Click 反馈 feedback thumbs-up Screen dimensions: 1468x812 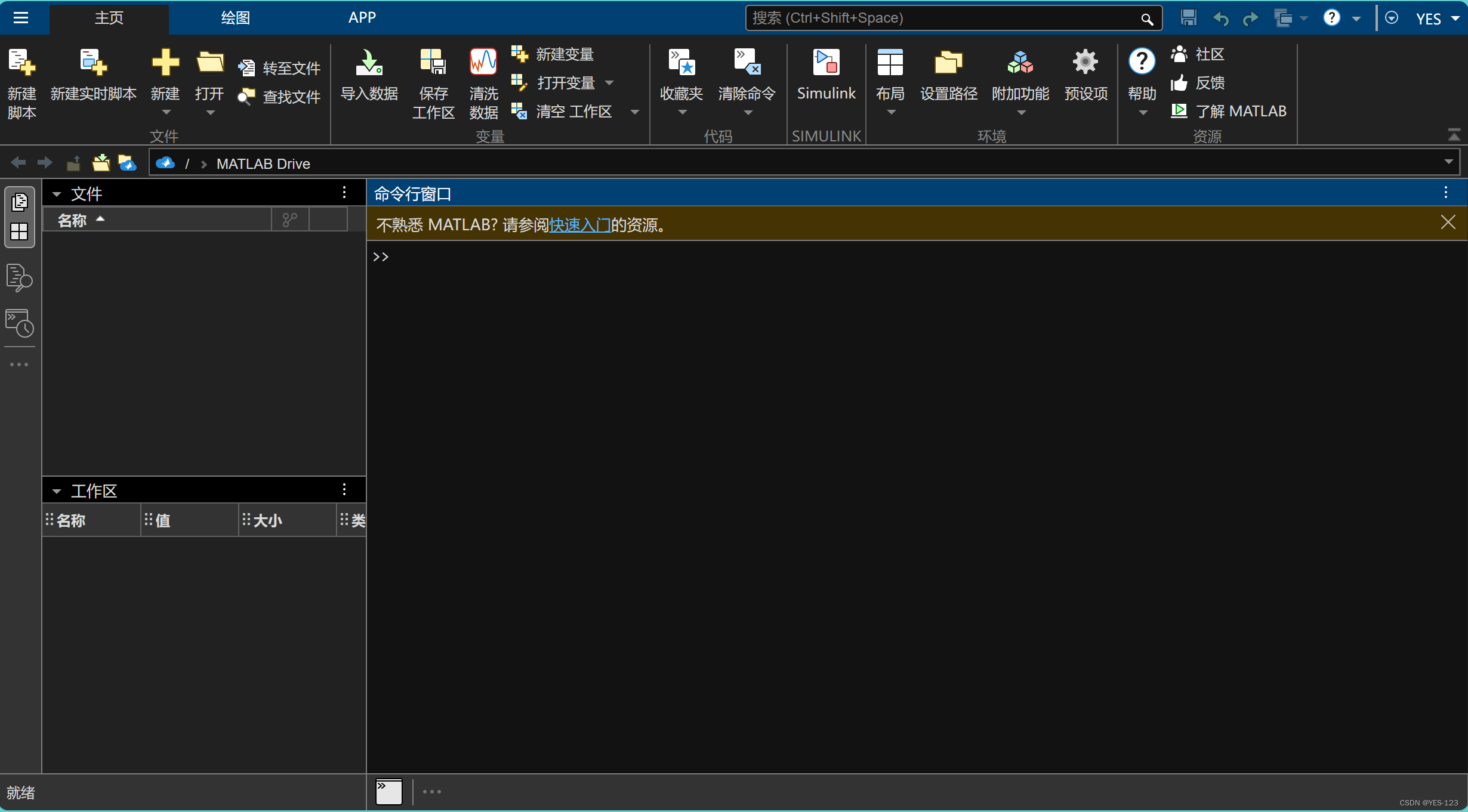(x=1198, y=83)
